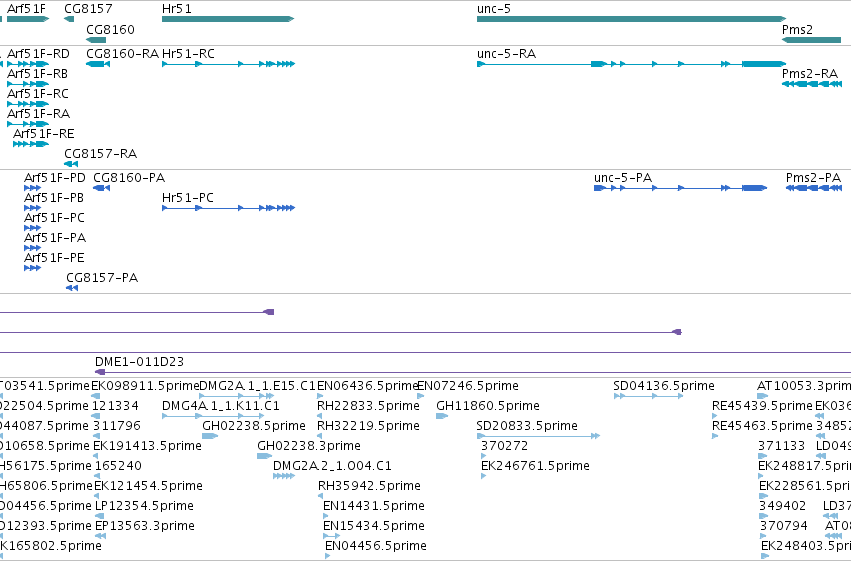Image resolution: width=851 pixels, height=561 pixels.
Task: Click the Arf51F gene label
Action: pos(26,9)
